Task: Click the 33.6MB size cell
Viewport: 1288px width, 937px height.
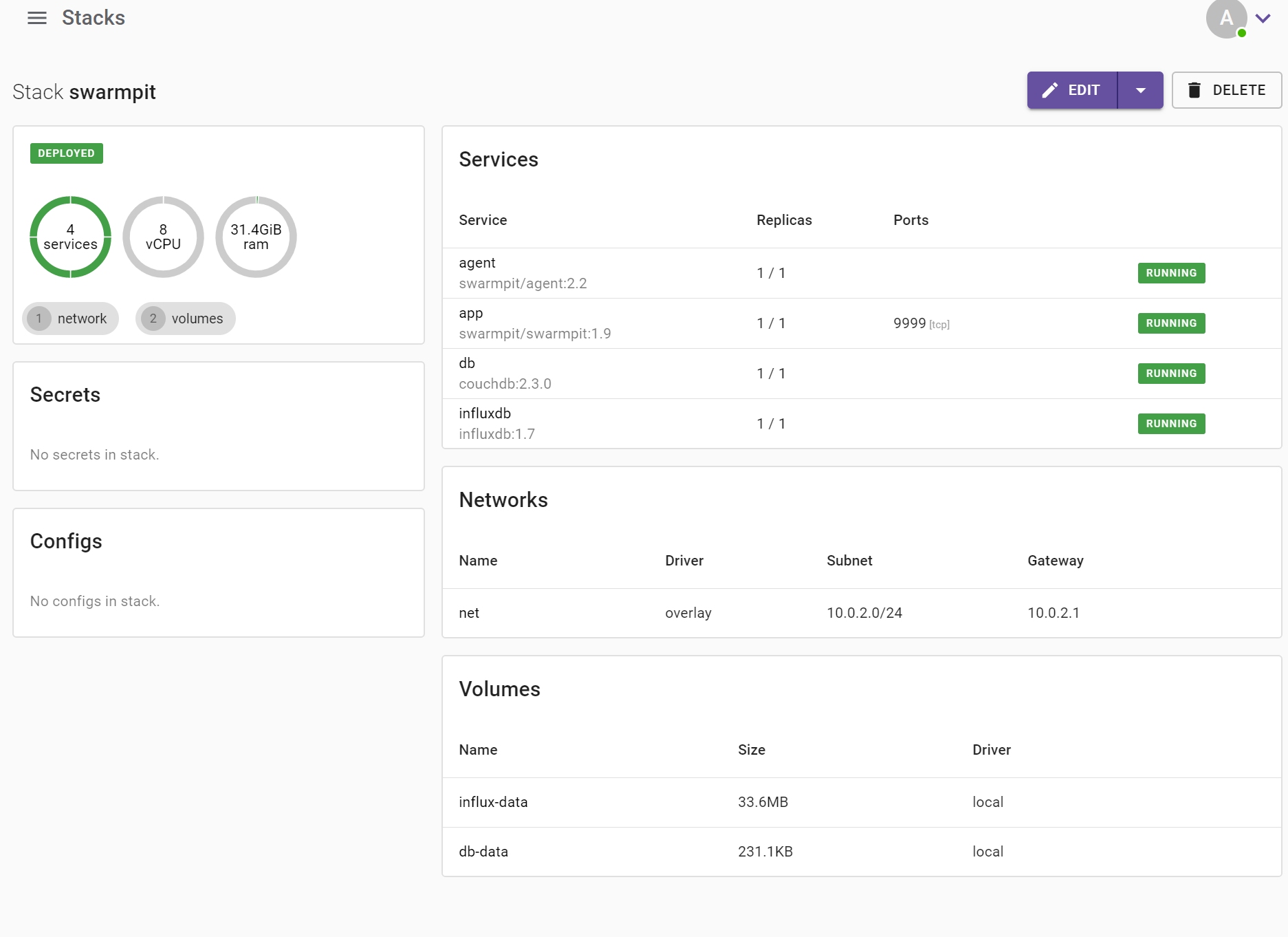Action: (x=763, y=802)
